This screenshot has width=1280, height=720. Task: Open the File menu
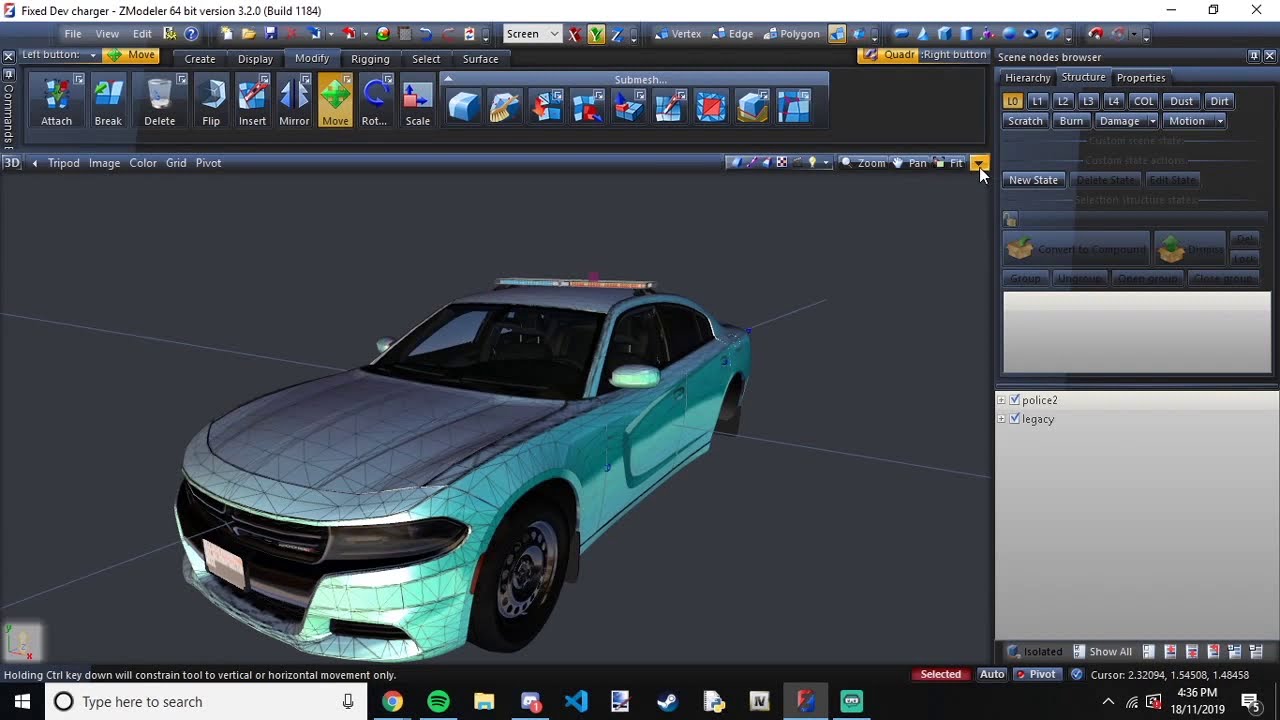click(73, 34)
